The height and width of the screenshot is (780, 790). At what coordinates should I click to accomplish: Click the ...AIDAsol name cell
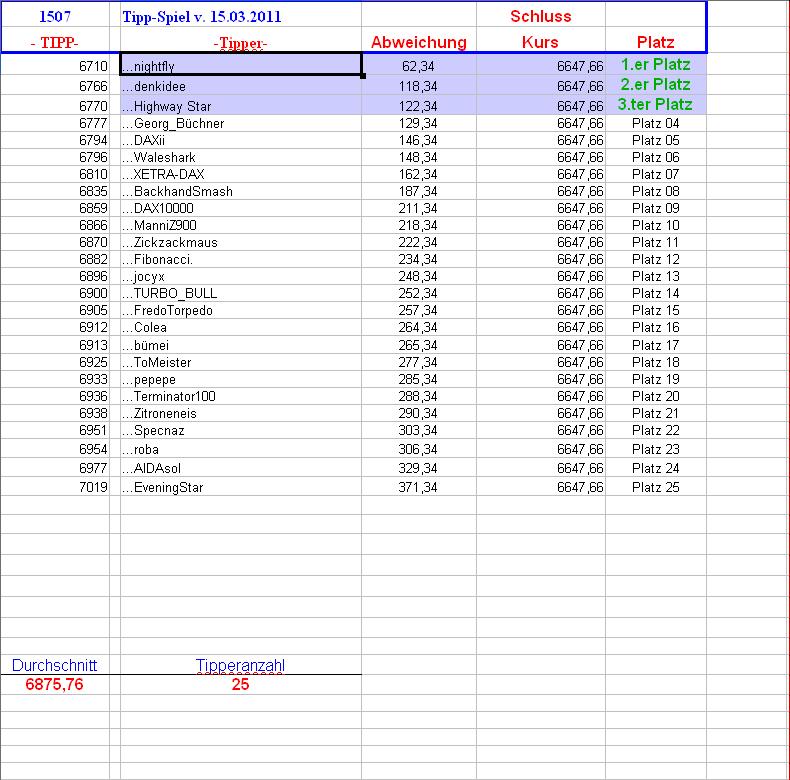pos(241,468)
